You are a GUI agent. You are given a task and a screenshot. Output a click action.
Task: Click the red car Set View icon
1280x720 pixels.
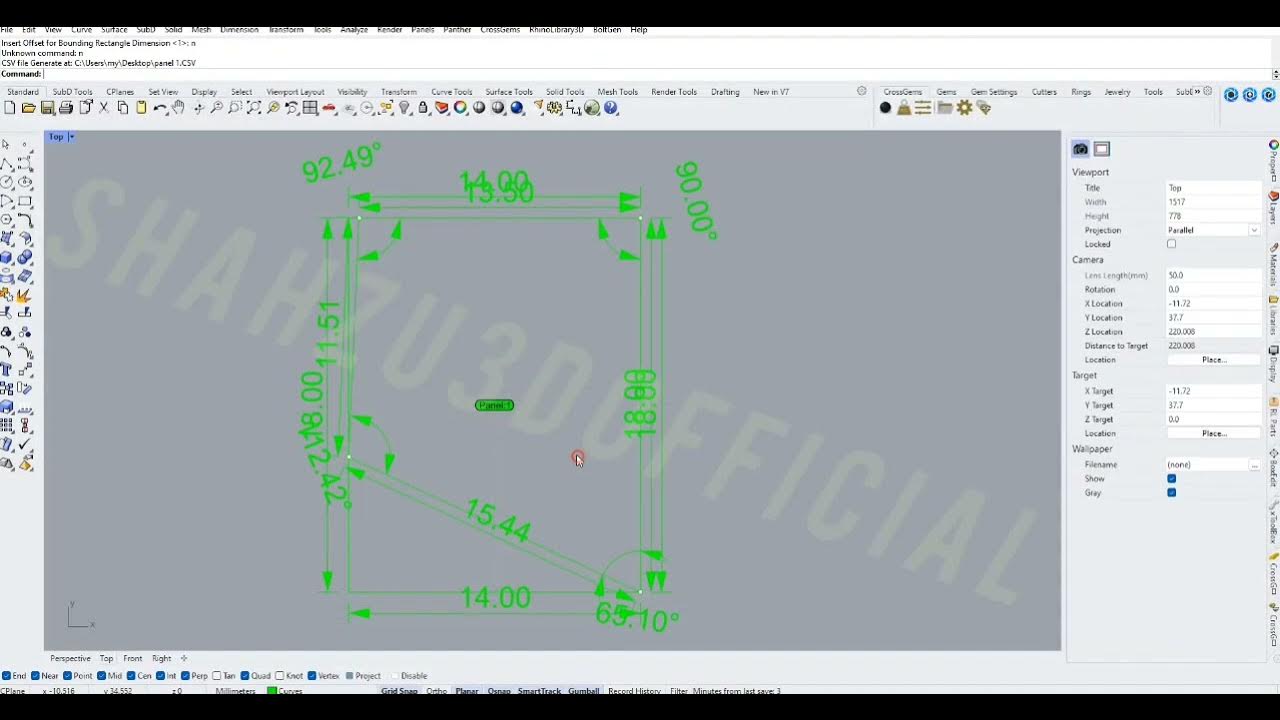(x=328, y=108)
